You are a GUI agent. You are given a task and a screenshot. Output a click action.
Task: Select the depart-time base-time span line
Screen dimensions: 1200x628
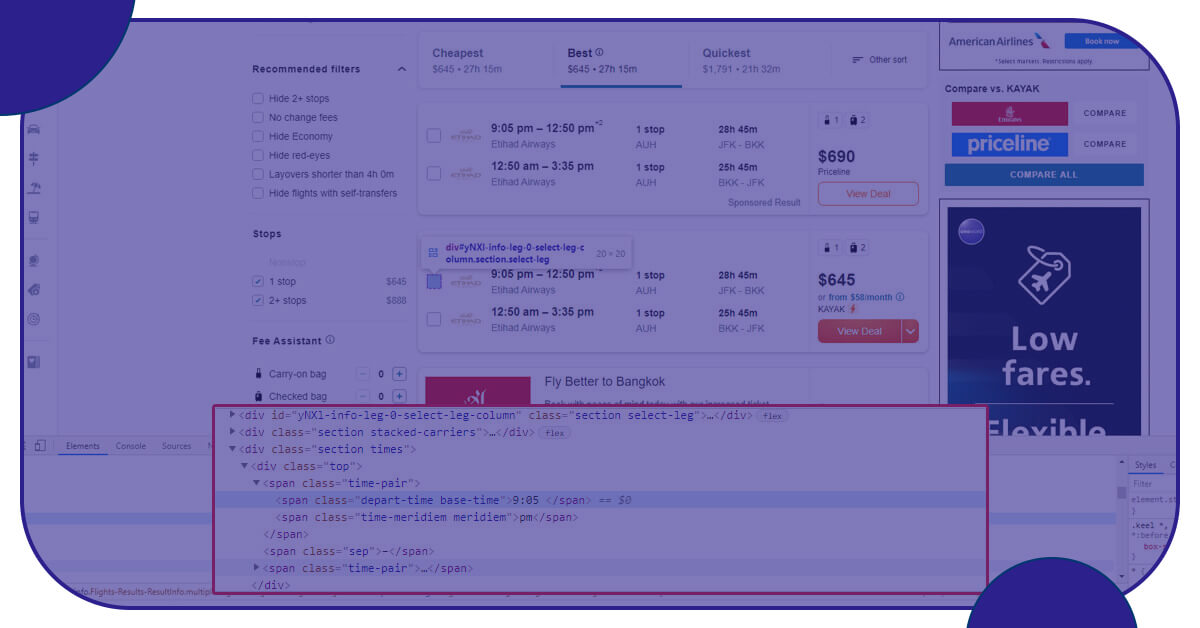(x=600, y=500)
